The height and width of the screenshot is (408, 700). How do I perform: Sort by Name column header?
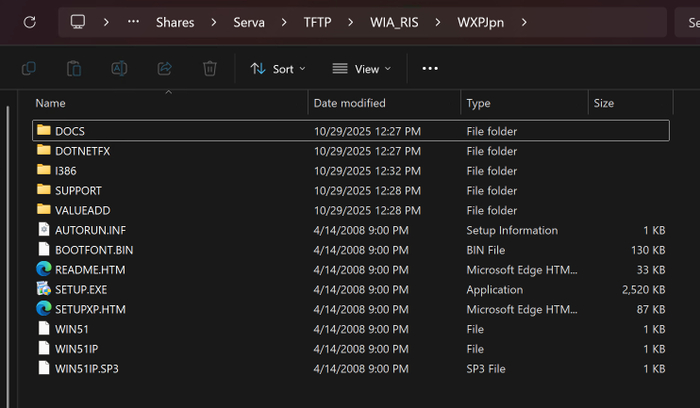(x=50, y=103)
